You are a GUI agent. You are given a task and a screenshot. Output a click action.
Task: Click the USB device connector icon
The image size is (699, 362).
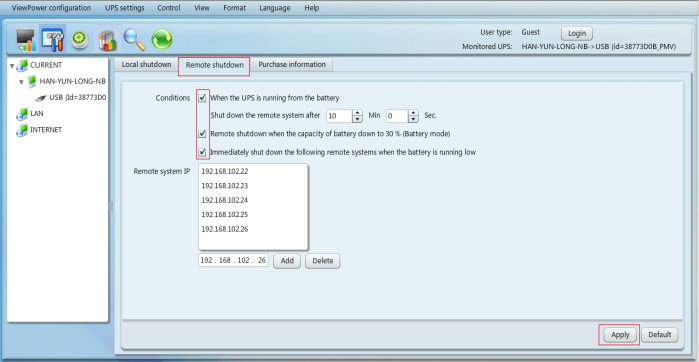[41, 98]
